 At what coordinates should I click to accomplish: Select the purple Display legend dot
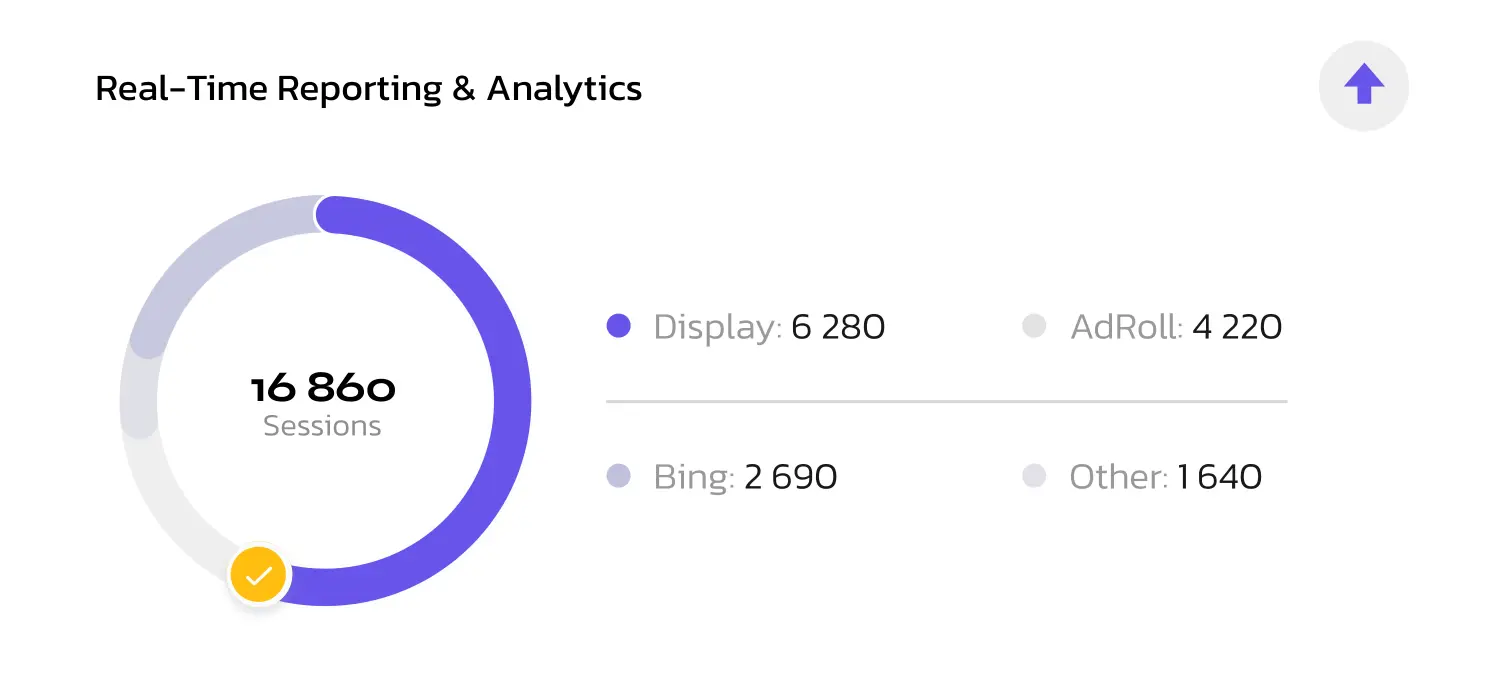[619, 326]
